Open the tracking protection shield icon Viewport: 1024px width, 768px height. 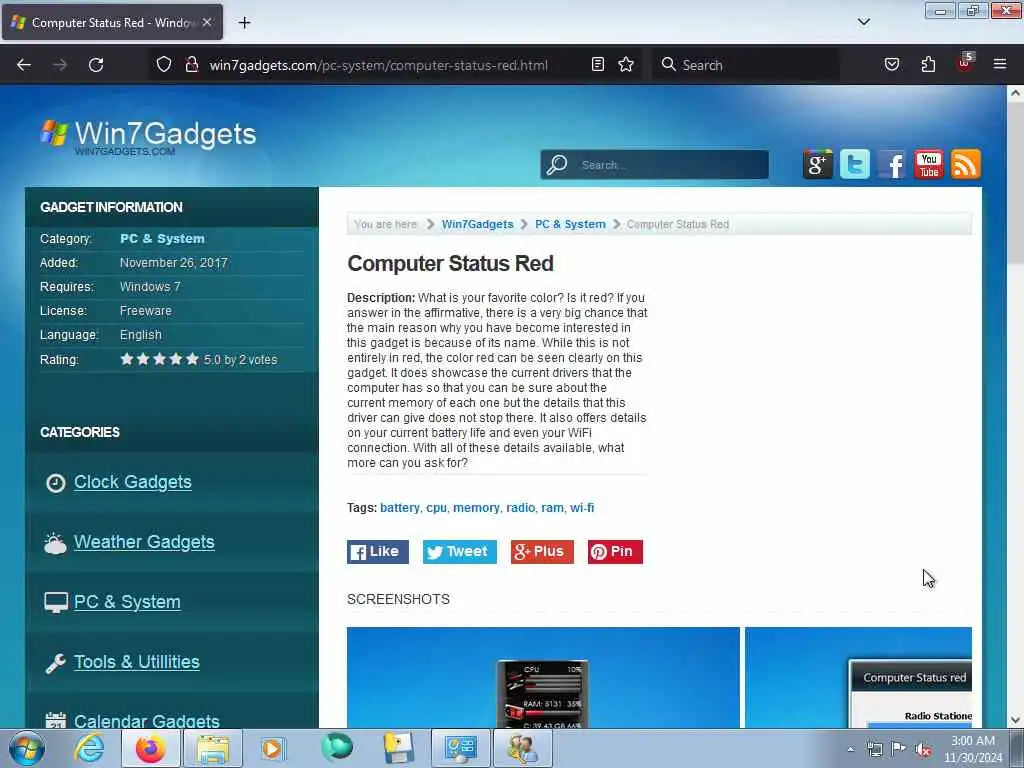[x=164, y=64]
